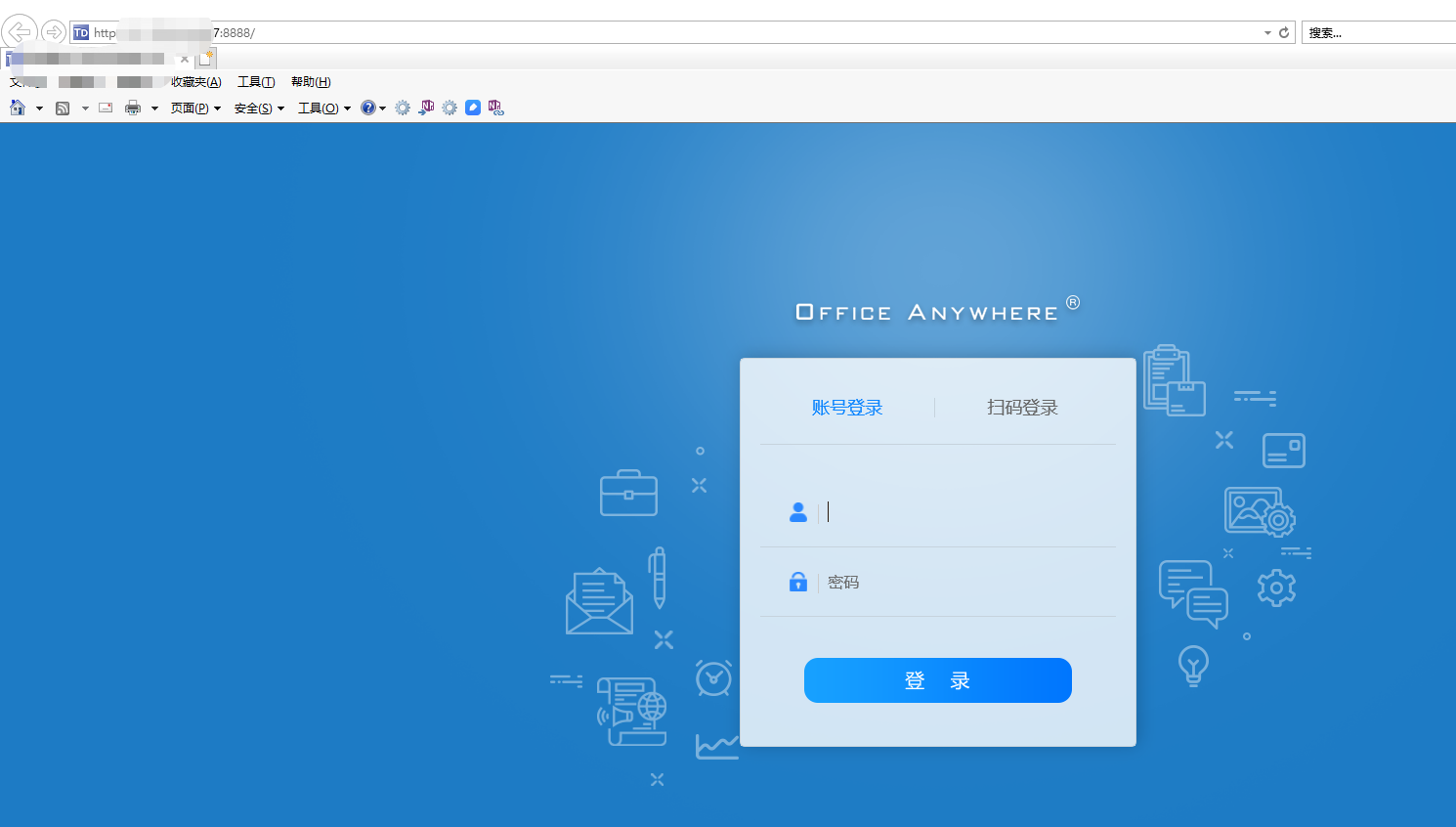Refresh the page with the reload icon

[x=1284, y=32]
